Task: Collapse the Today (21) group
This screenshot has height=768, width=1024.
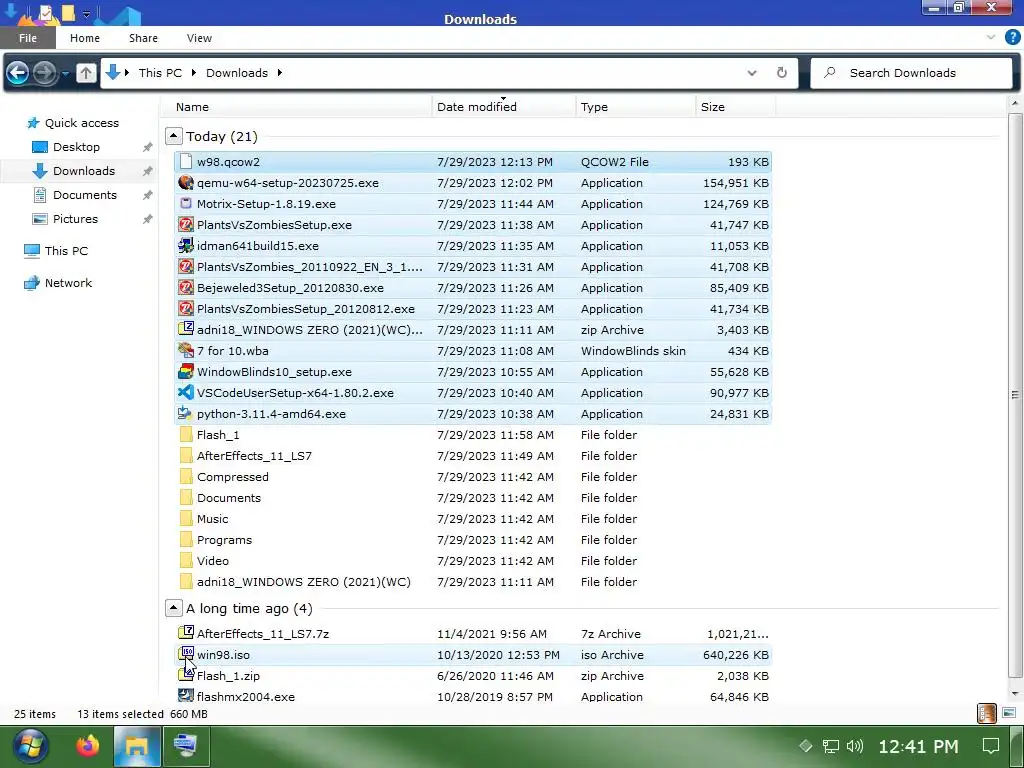Action: [x=173, y=136]
